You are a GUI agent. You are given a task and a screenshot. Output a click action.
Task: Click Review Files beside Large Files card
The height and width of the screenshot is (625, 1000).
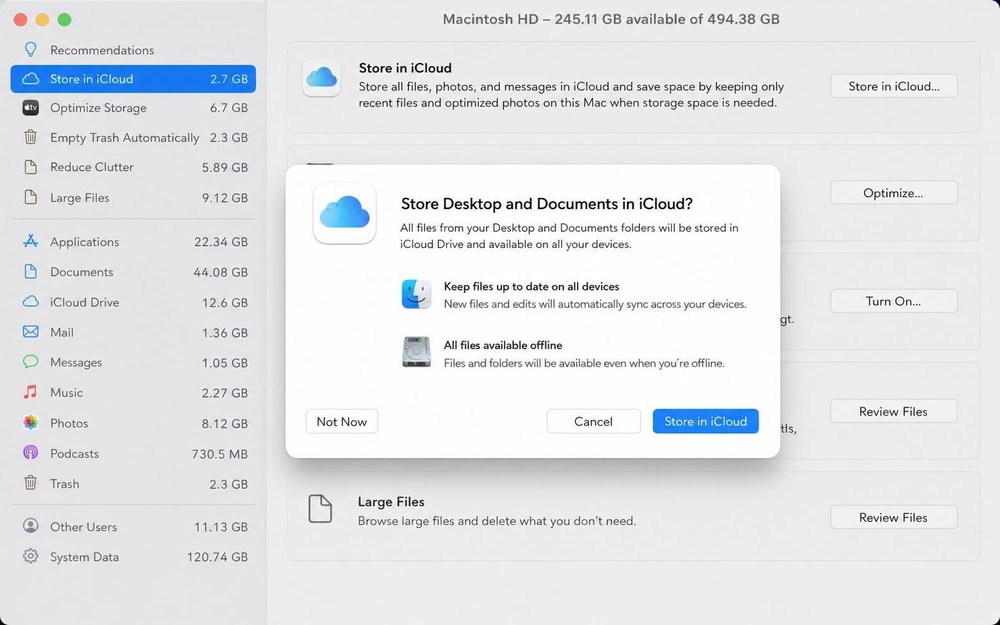tap(893, 517)
